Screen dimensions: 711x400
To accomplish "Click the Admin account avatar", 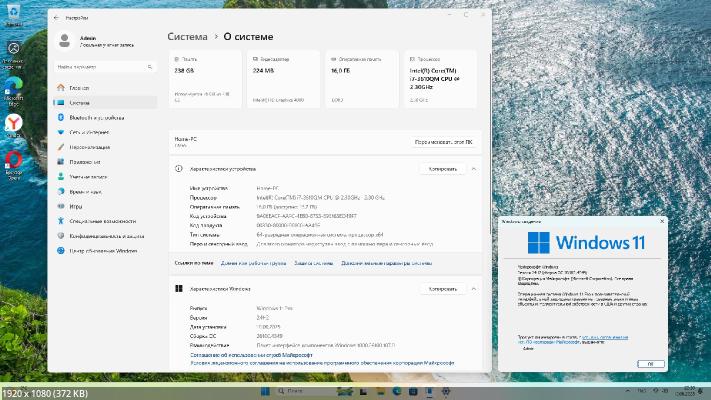I will coord(64,41).
